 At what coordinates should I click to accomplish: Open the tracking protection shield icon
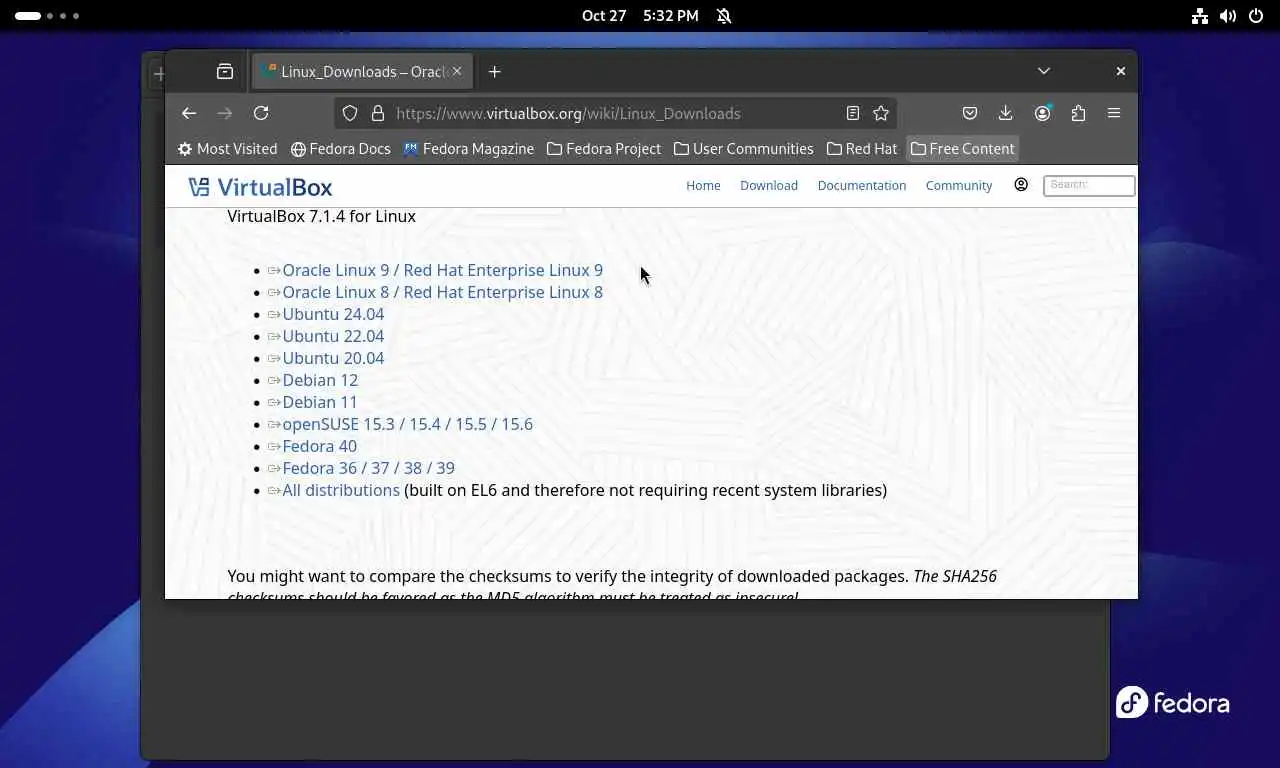point(350,113)
